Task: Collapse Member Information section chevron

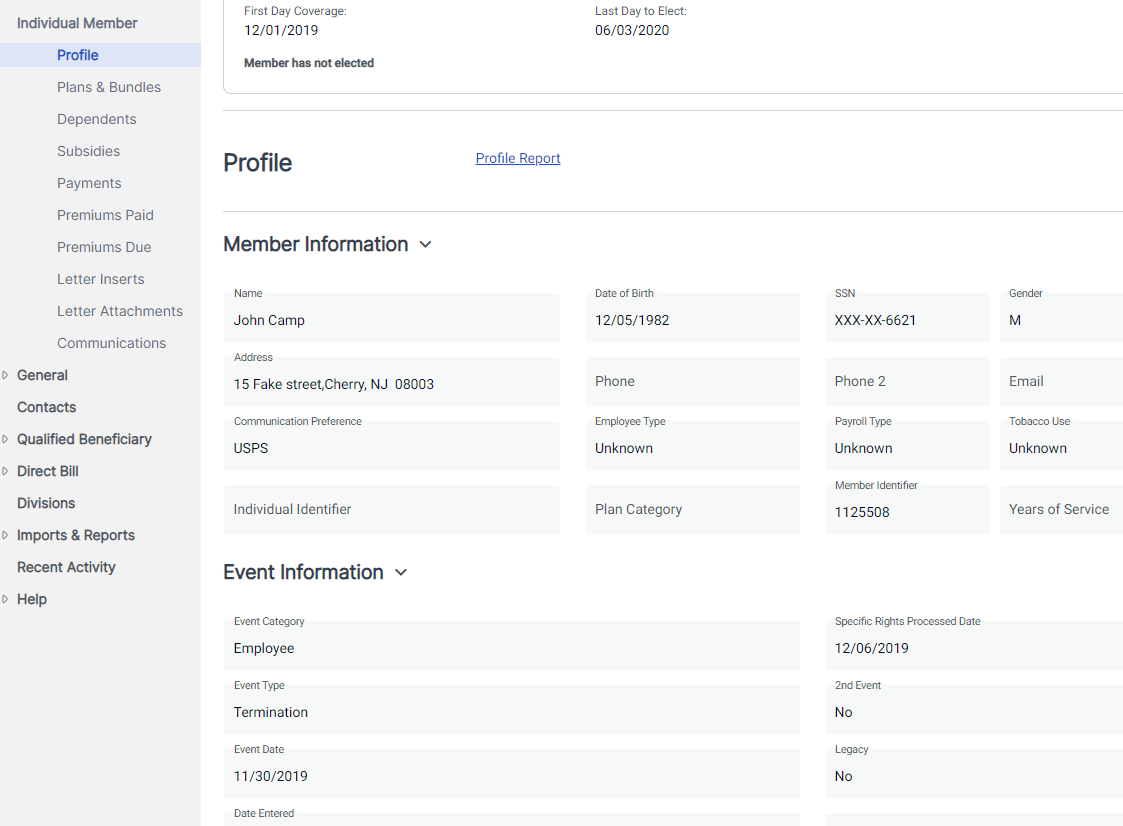Action: (425, 244)
